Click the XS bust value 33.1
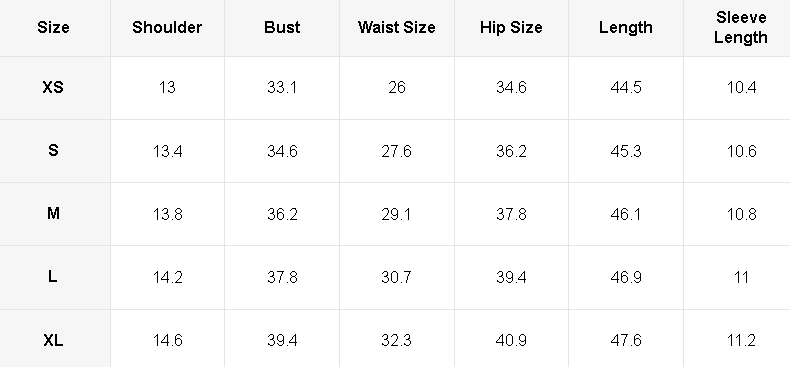 pyautogui.click(x=282, y=88)
